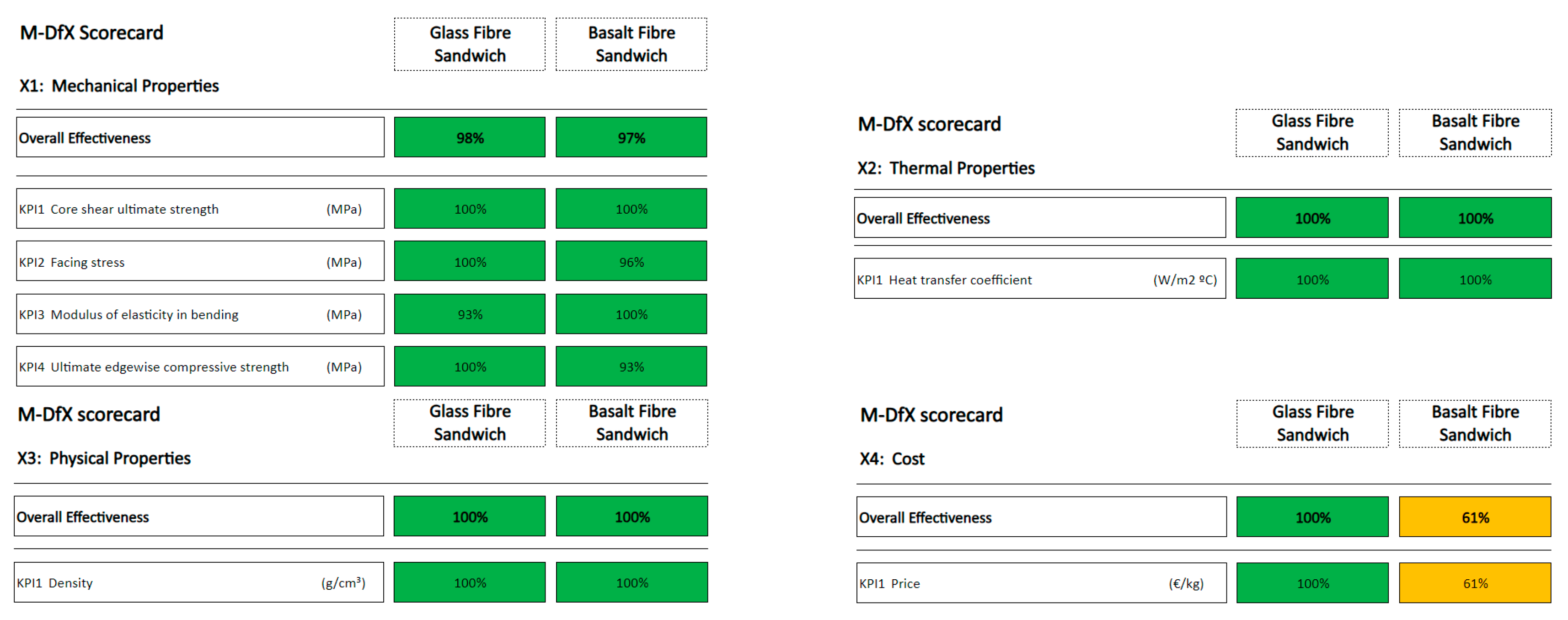Click the X1 Mechanical Properties heading
Viewport: 1568px width, 620px height.
[x=119, y=86]
